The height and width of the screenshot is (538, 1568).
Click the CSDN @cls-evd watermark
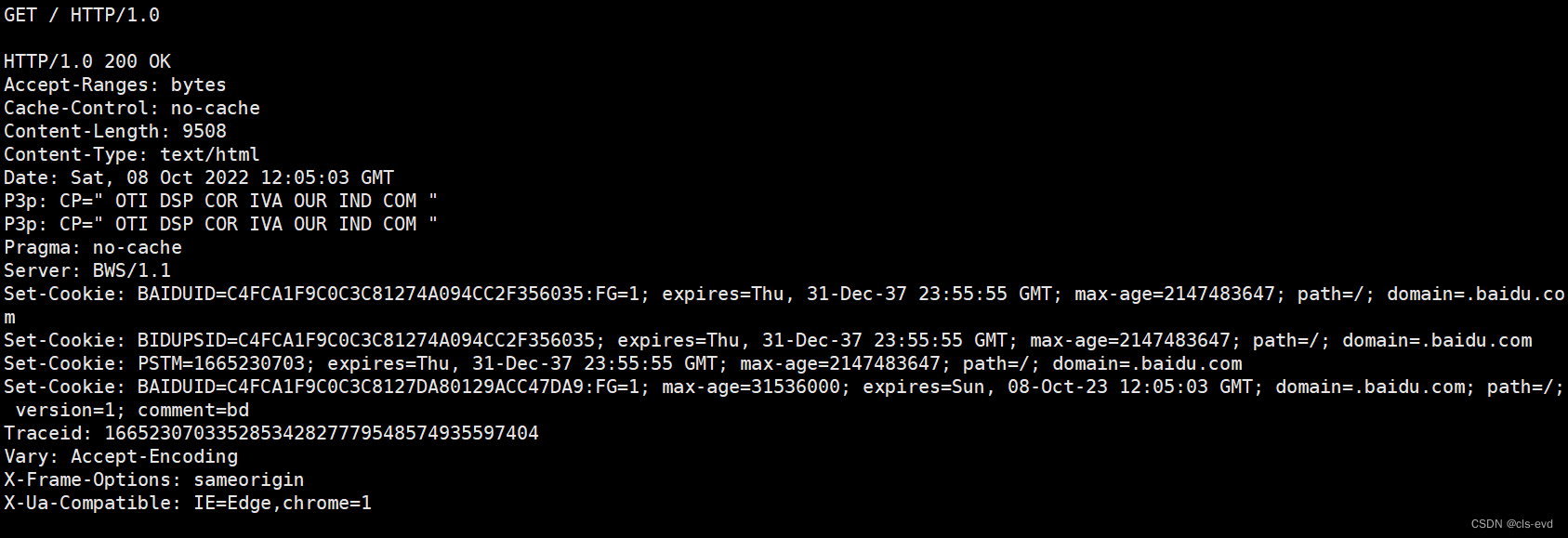[1511, 524]
